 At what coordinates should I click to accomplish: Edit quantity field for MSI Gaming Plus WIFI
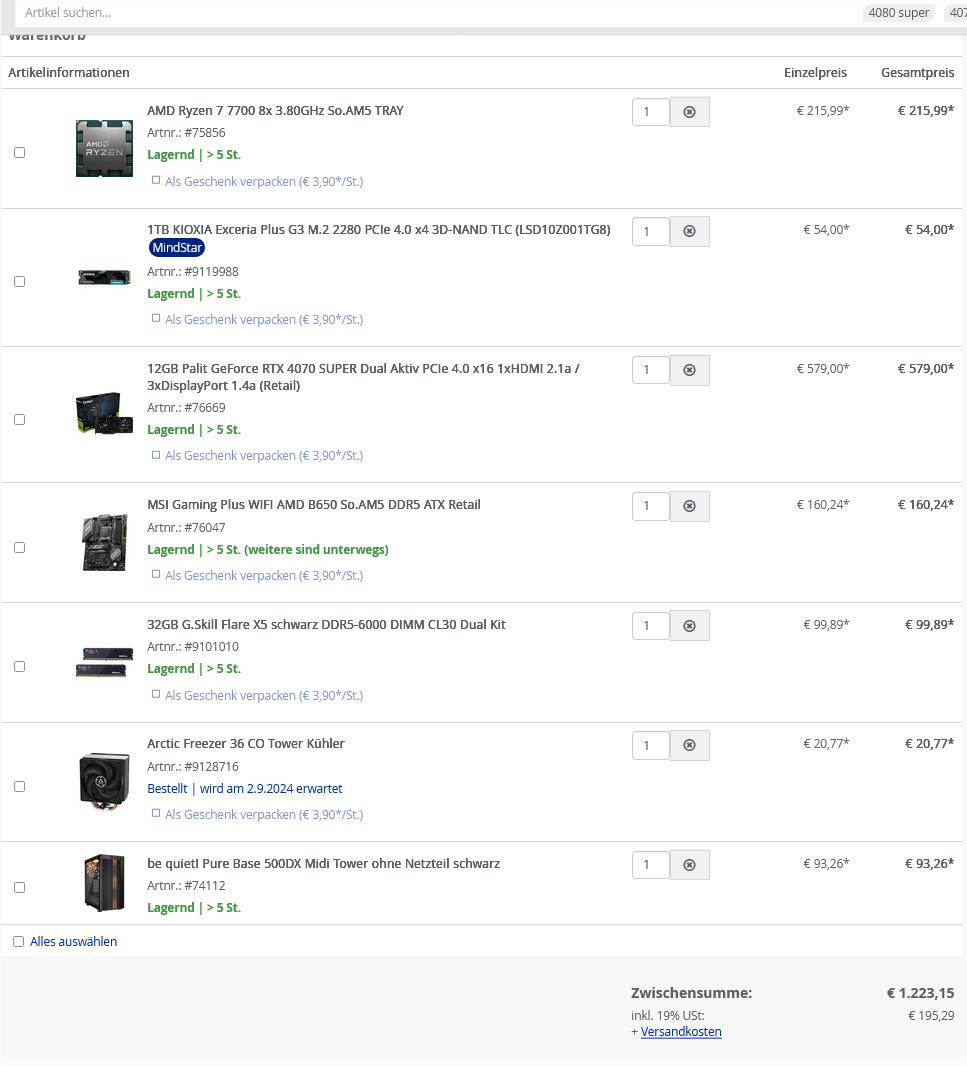[x=651, y=506]
